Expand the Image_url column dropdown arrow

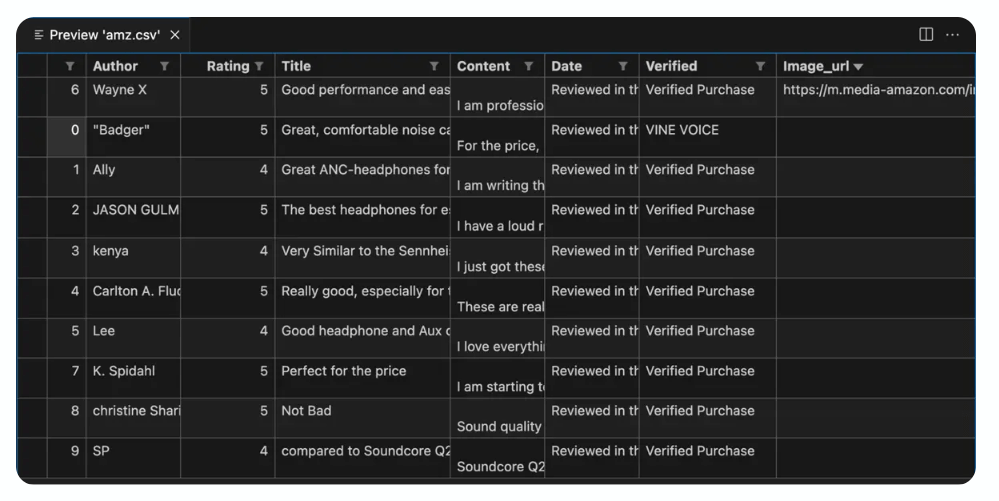pos(858,67)
